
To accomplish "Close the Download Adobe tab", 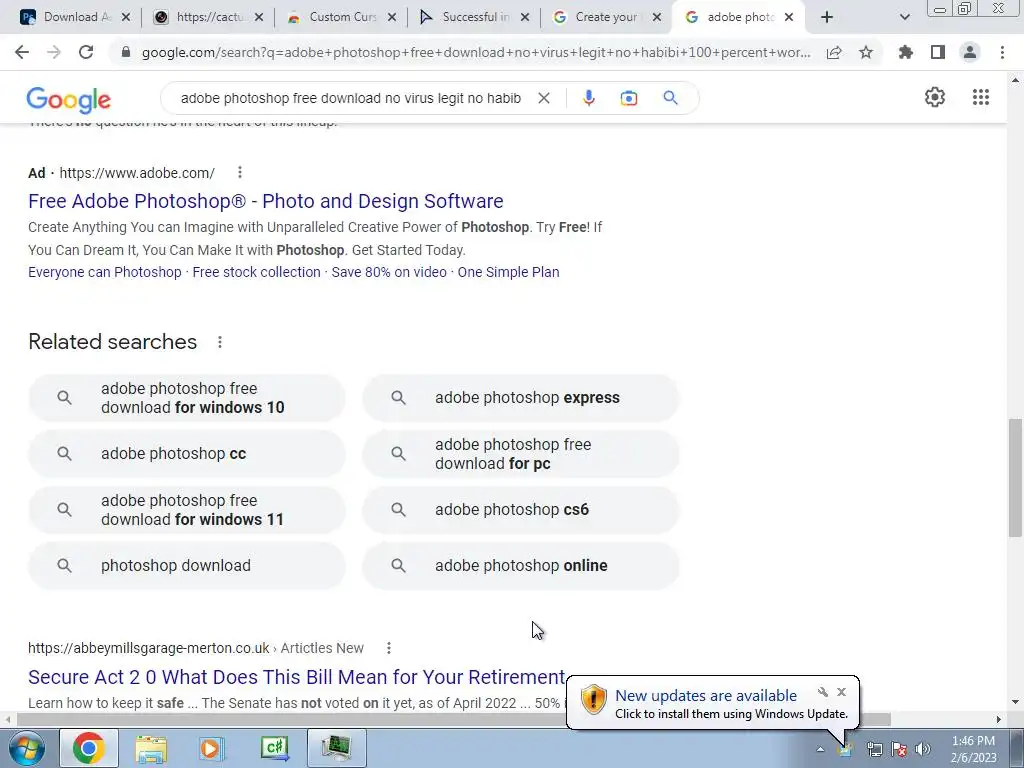I will click(126, 17).
